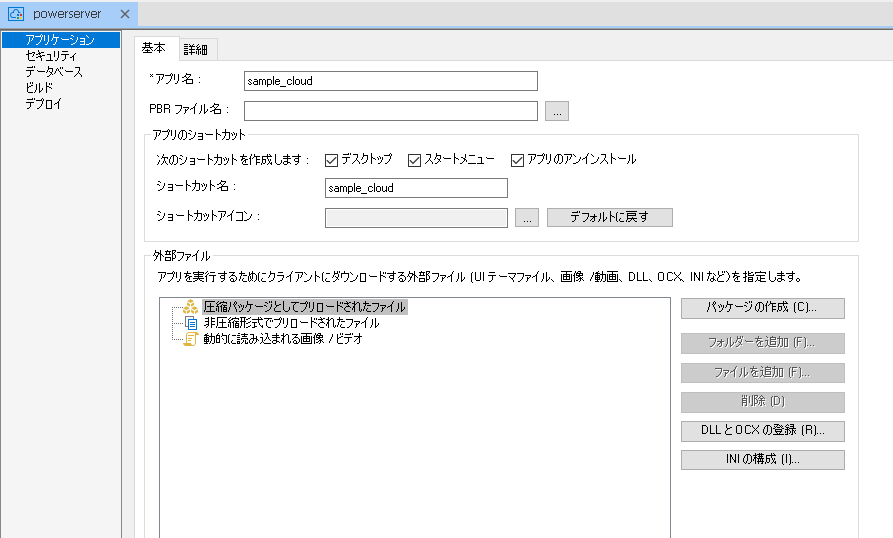Browse for the PBR file
This screenshot has height=538, width=893.
point(557,111)
